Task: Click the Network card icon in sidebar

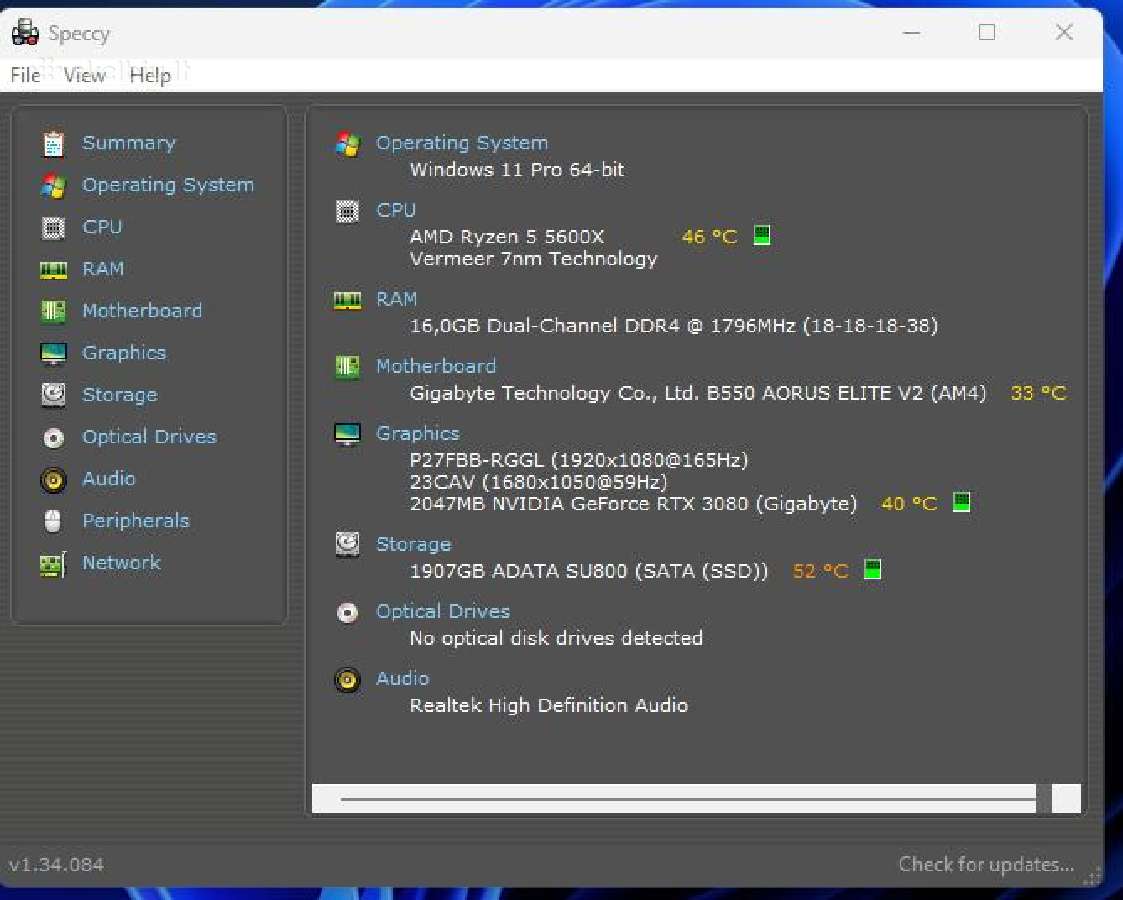Action: [x=53, y=564]
